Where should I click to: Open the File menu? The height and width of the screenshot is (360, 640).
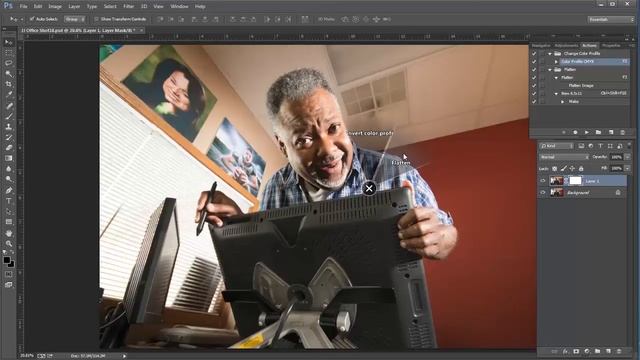pos(24,6)
